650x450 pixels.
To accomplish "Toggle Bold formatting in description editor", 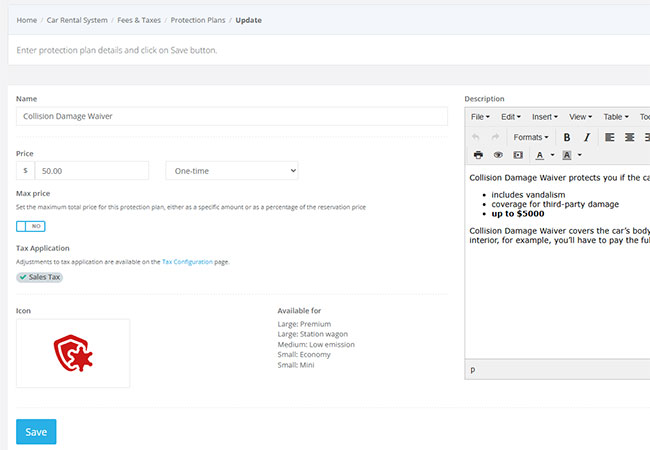I will coord(567,137).
